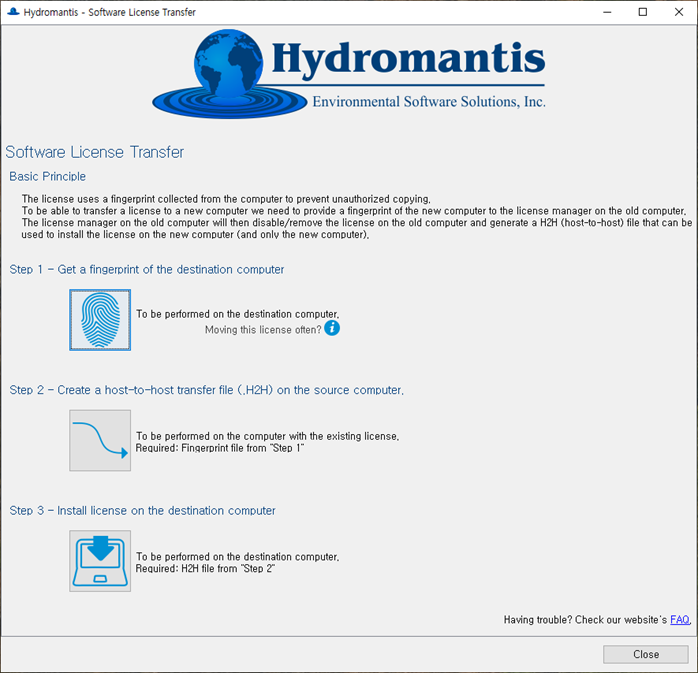Click 'Step 3 - Install license' heading
698x673 pixels.
click(x=142, y=511)
